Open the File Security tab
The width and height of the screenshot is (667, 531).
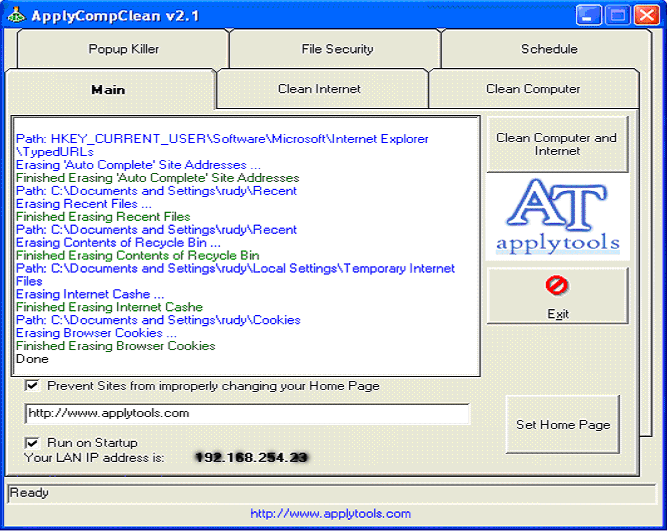tap(337, 49)
